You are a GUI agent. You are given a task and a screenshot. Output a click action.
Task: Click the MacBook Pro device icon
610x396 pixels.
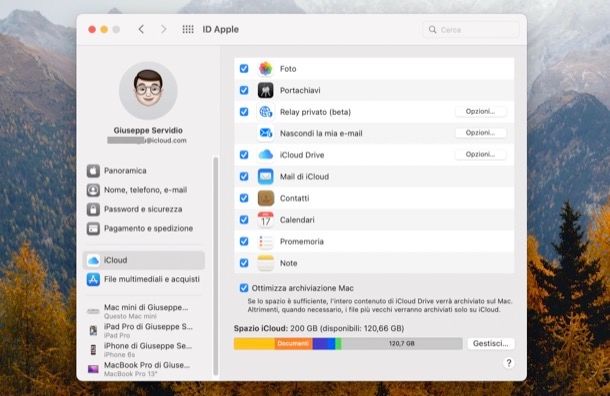pos(93,369)
